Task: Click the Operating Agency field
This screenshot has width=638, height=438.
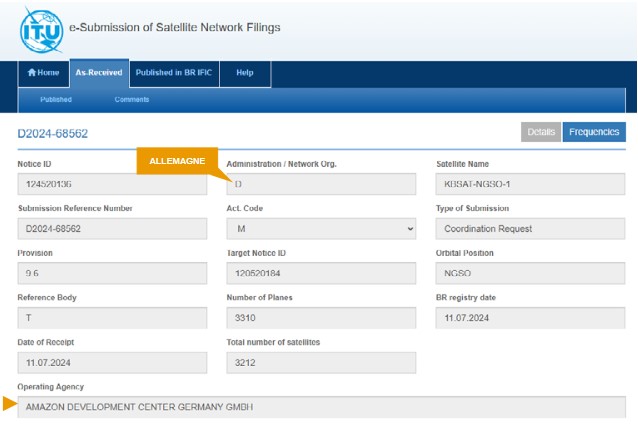Action: (321, 407)
